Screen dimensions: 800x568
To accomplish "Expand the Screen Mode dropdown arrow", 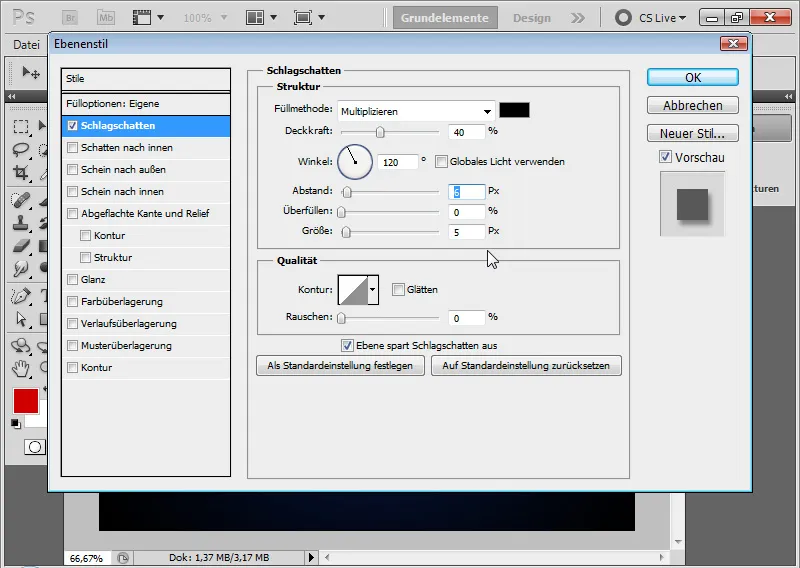I will [321, 18].
